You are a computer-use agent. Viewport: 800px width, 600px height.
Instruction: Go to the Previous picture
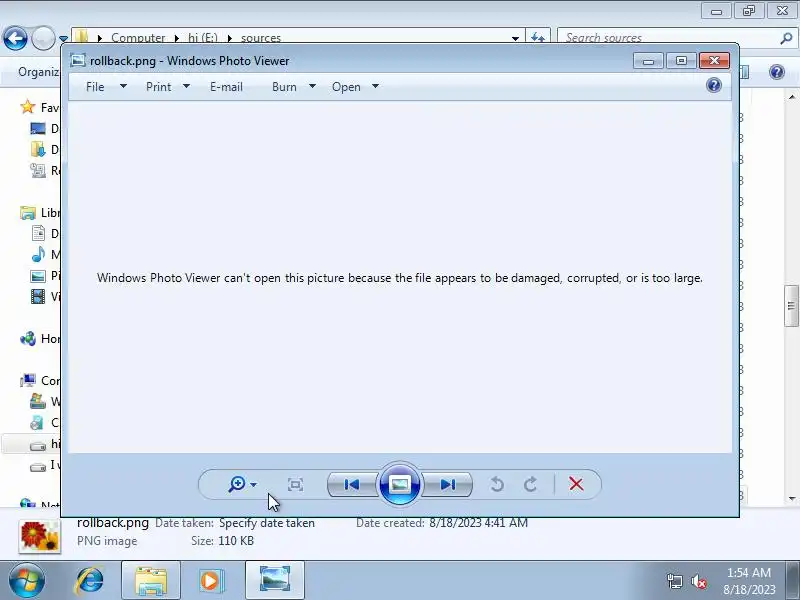(x=352, y=484)
